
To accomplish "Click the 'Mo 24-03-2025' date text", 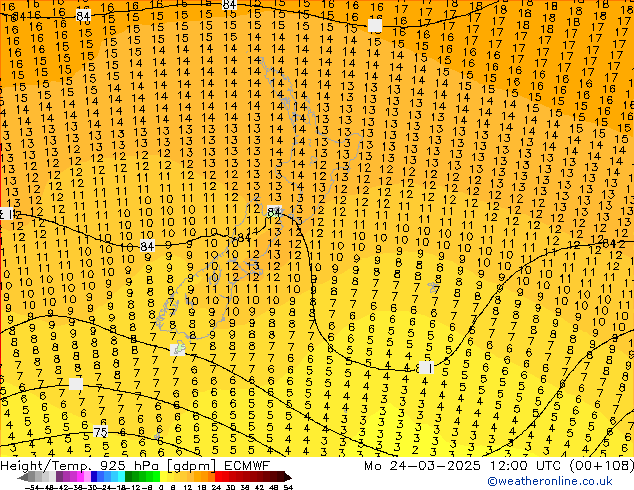I will pos(423,466).
